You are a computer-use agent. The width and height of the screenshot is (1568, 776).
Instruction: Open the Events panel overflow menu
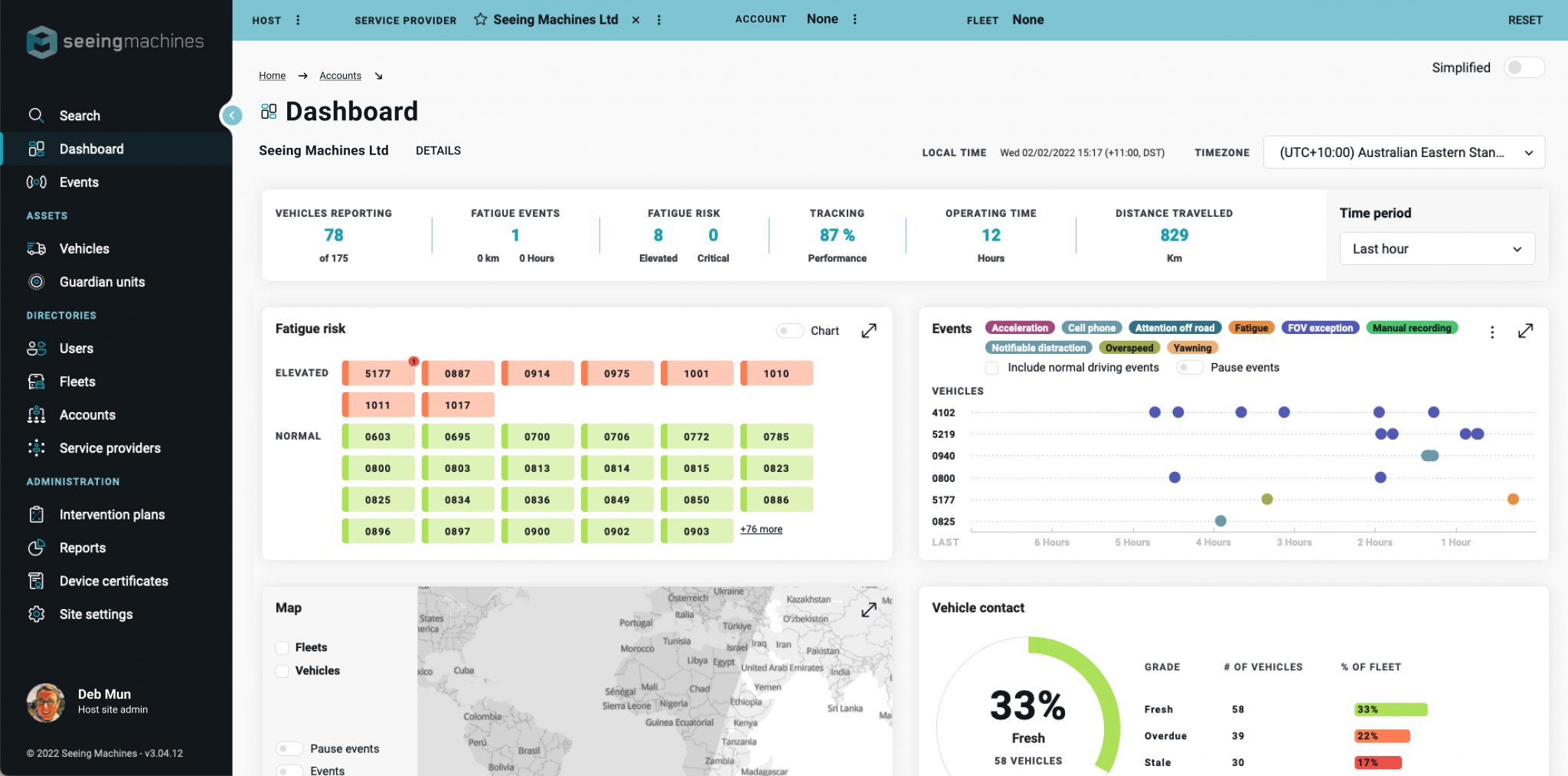tap(1491, 331)
